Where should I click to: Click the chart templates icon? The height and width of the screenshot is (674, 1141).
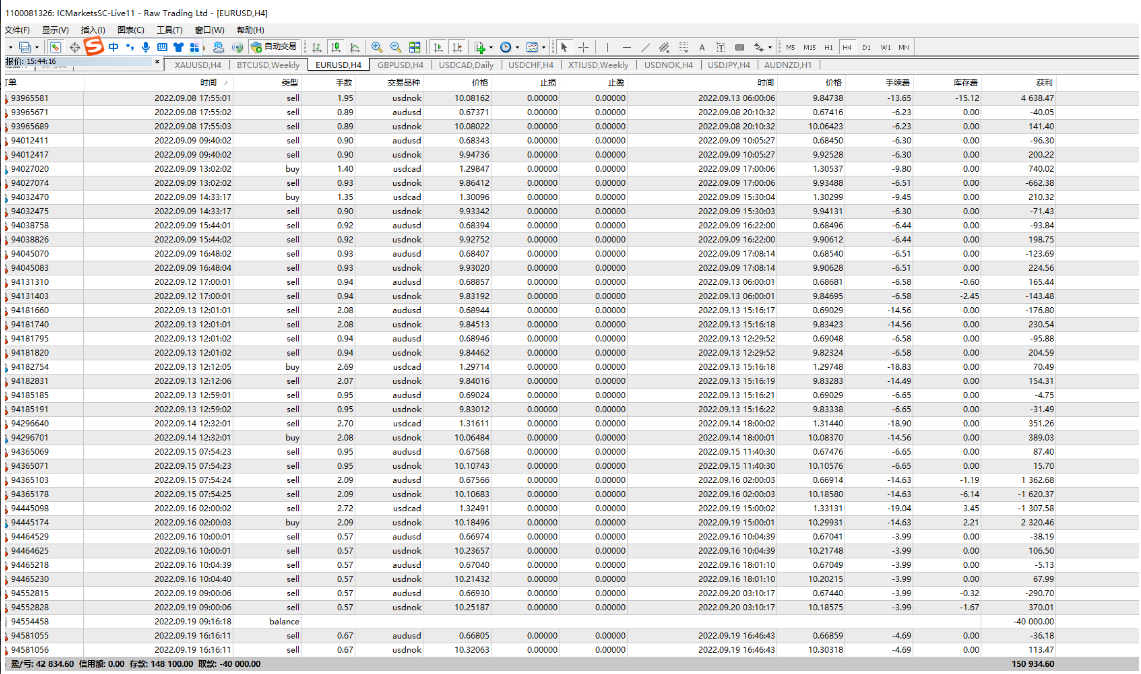coord(532,47)
